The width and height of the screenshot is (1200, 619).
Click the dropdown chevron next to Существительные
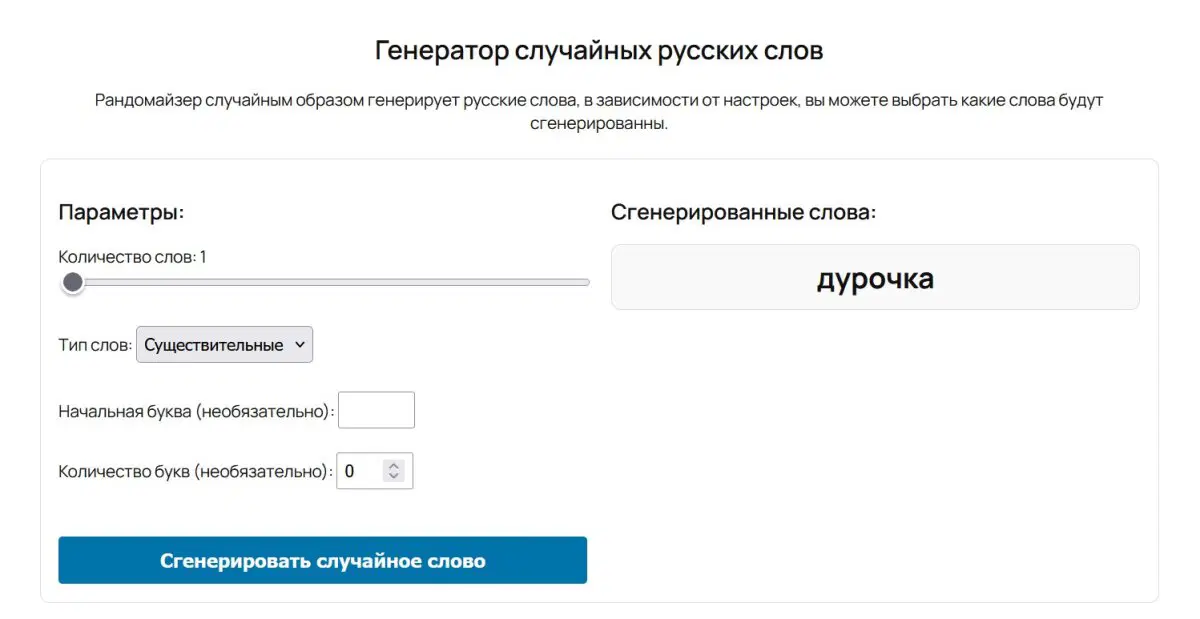click(x=299, y=344)
